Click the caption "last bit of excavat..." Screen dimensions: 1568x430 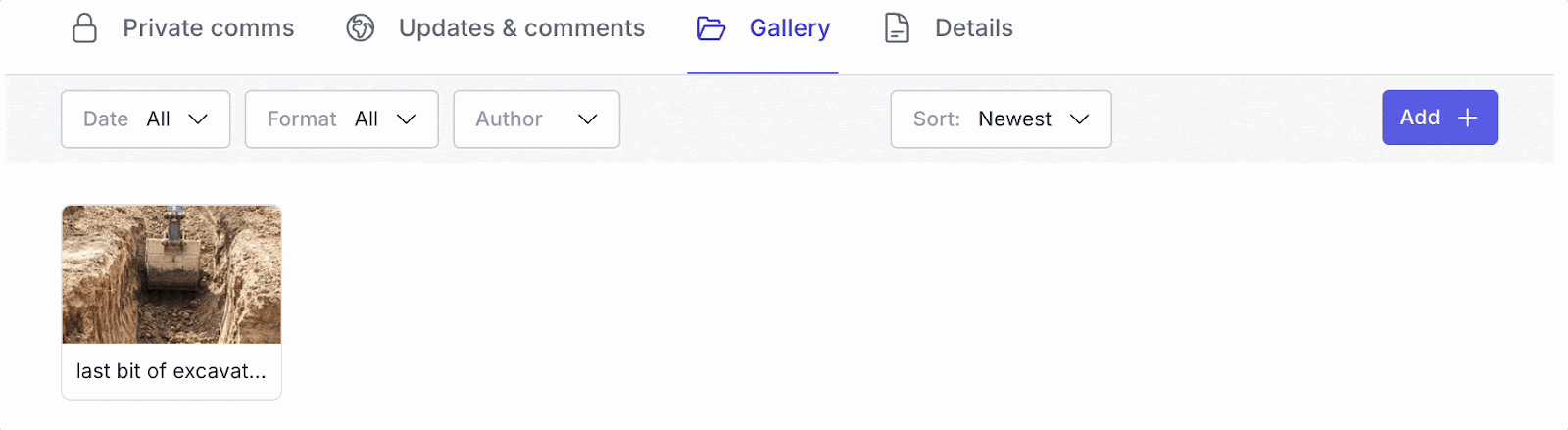[x=171, y=371]
